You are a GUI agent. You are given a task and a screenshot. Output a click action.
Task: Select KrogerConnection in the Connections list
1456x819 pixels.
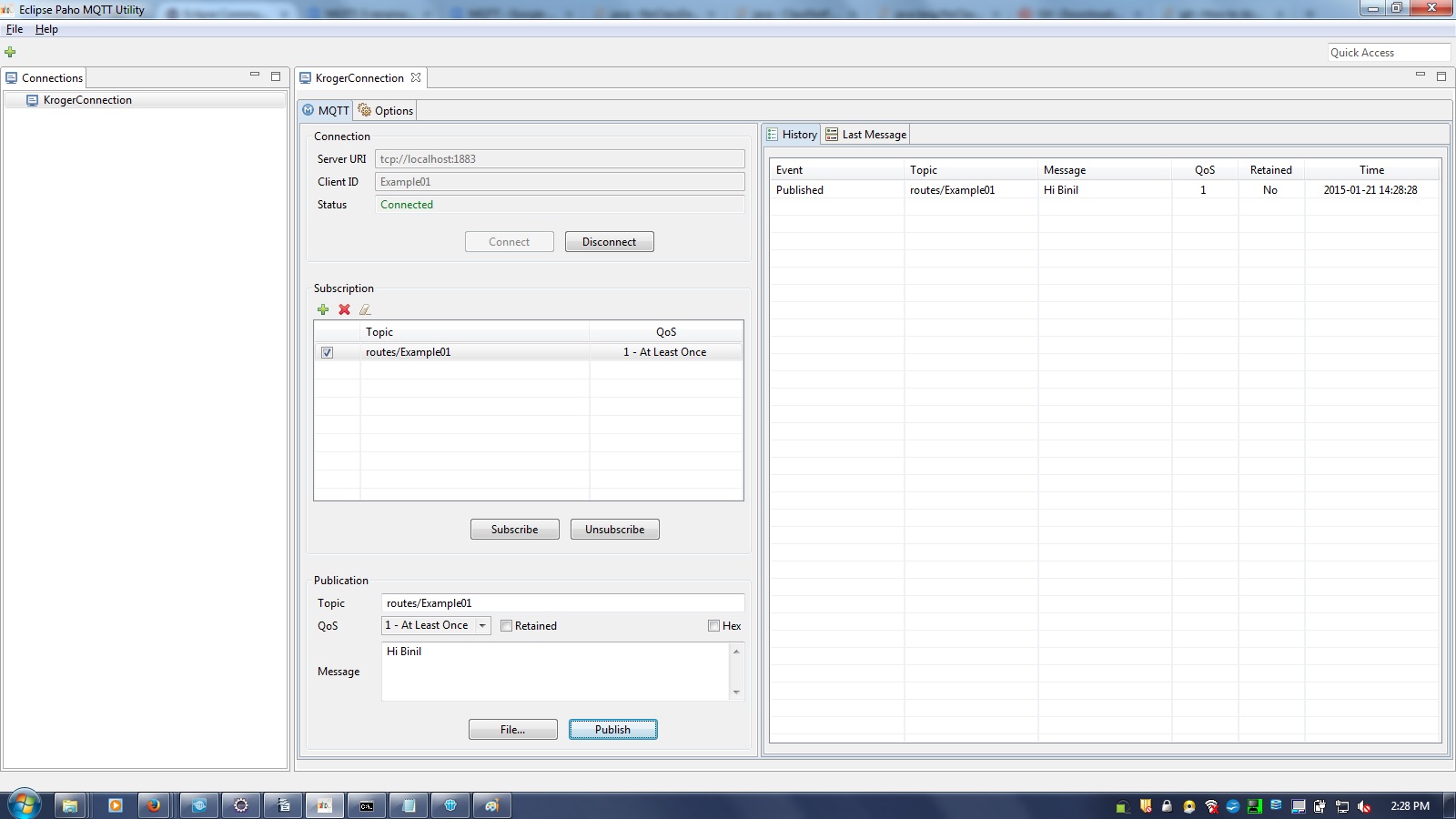pyautogui.click(x=146, y=100)
